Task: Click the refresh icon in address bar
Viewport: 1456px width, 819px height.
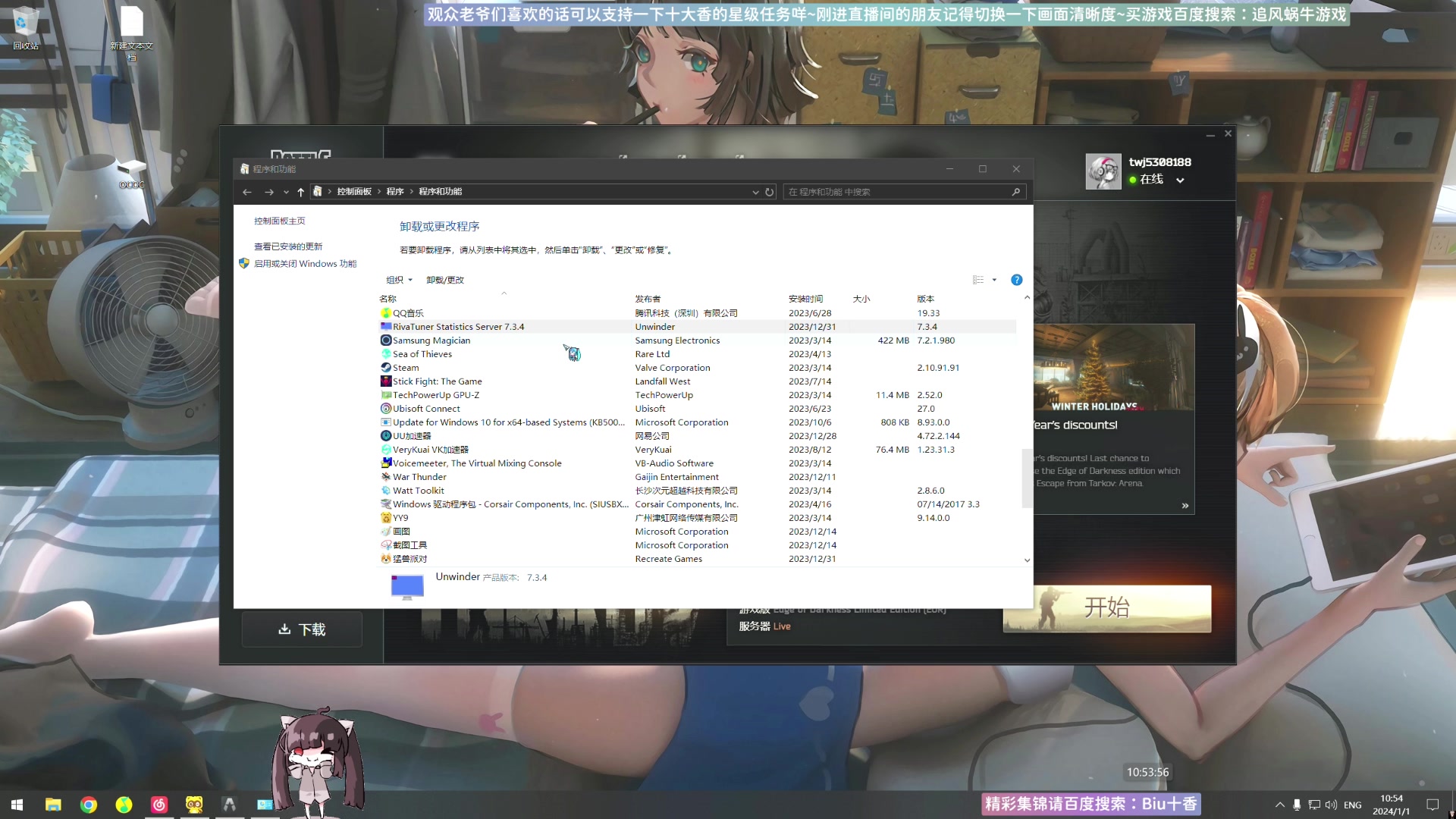Action: (x=769, y=192)
